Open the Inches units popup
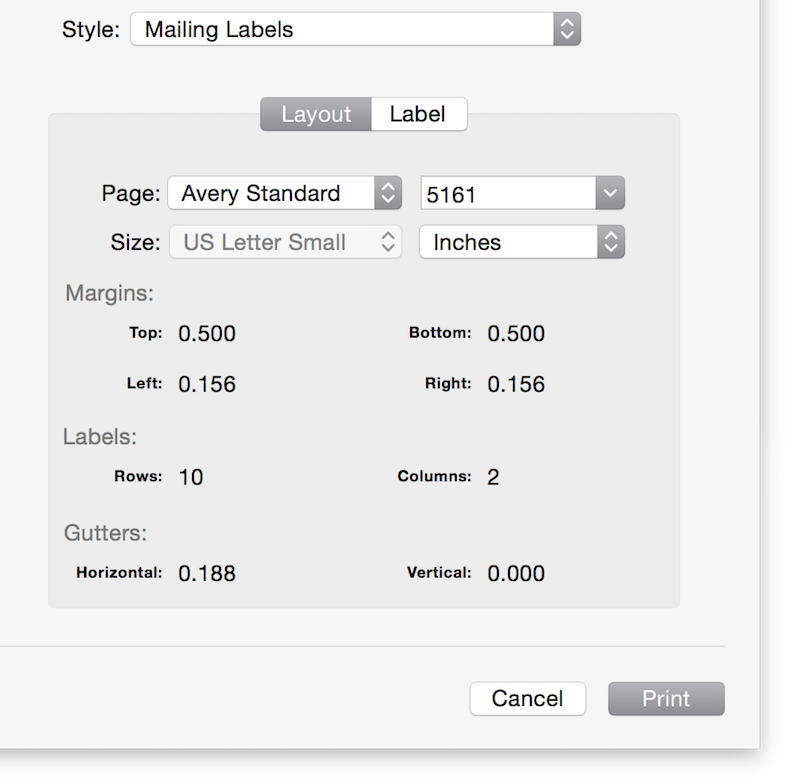Screen dimensions: 800x784 [x=522, y=242]
